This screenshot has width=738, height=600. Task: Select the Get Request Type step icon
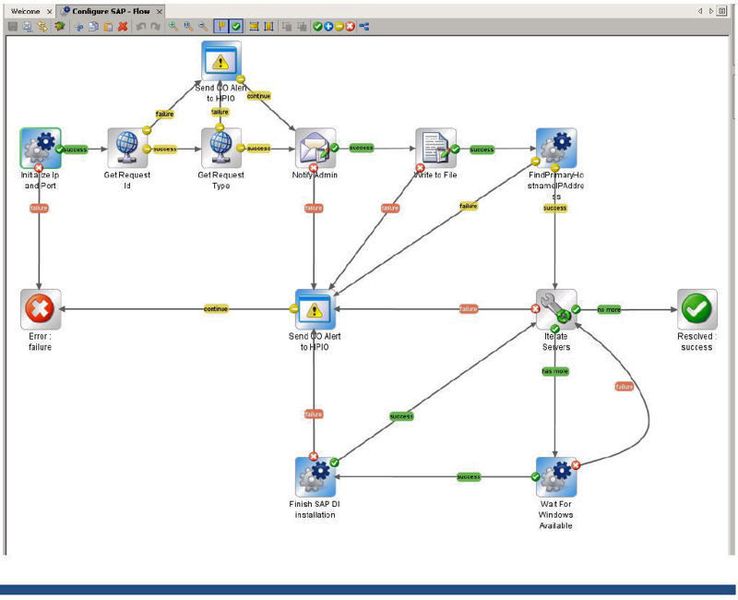[221, 148]
